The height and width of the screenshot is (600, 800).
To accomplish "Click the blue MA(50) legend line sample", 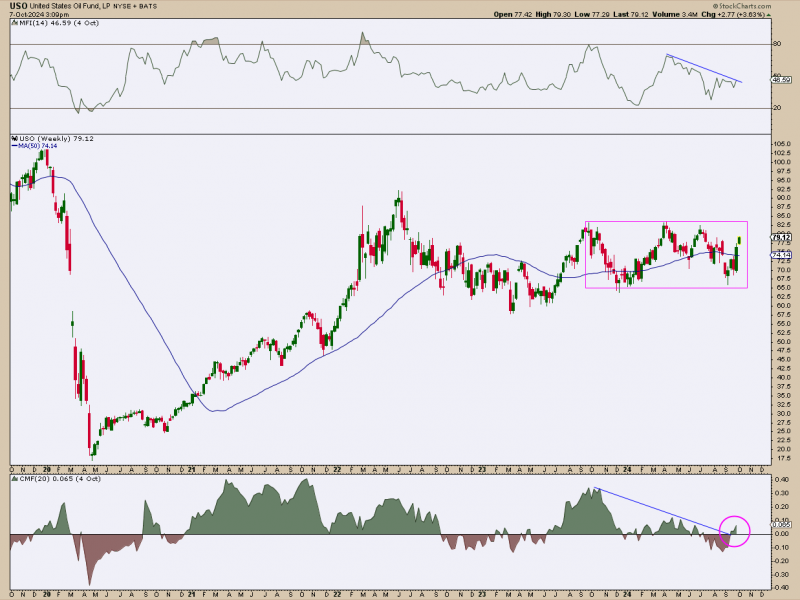I will 14,146.
